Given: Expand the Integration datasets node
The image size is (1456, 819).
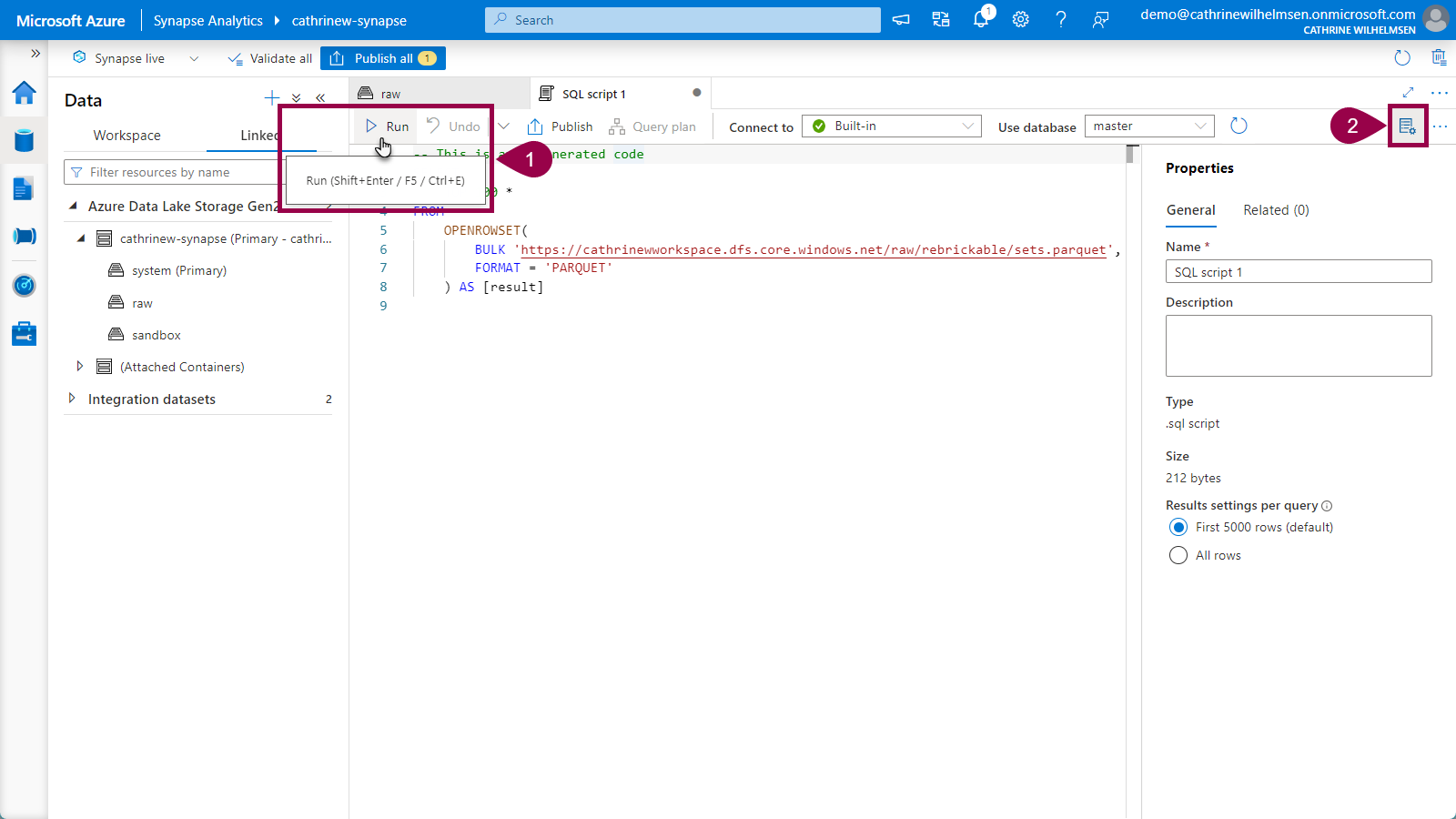Looking at the screenshot, I should 72,399.
